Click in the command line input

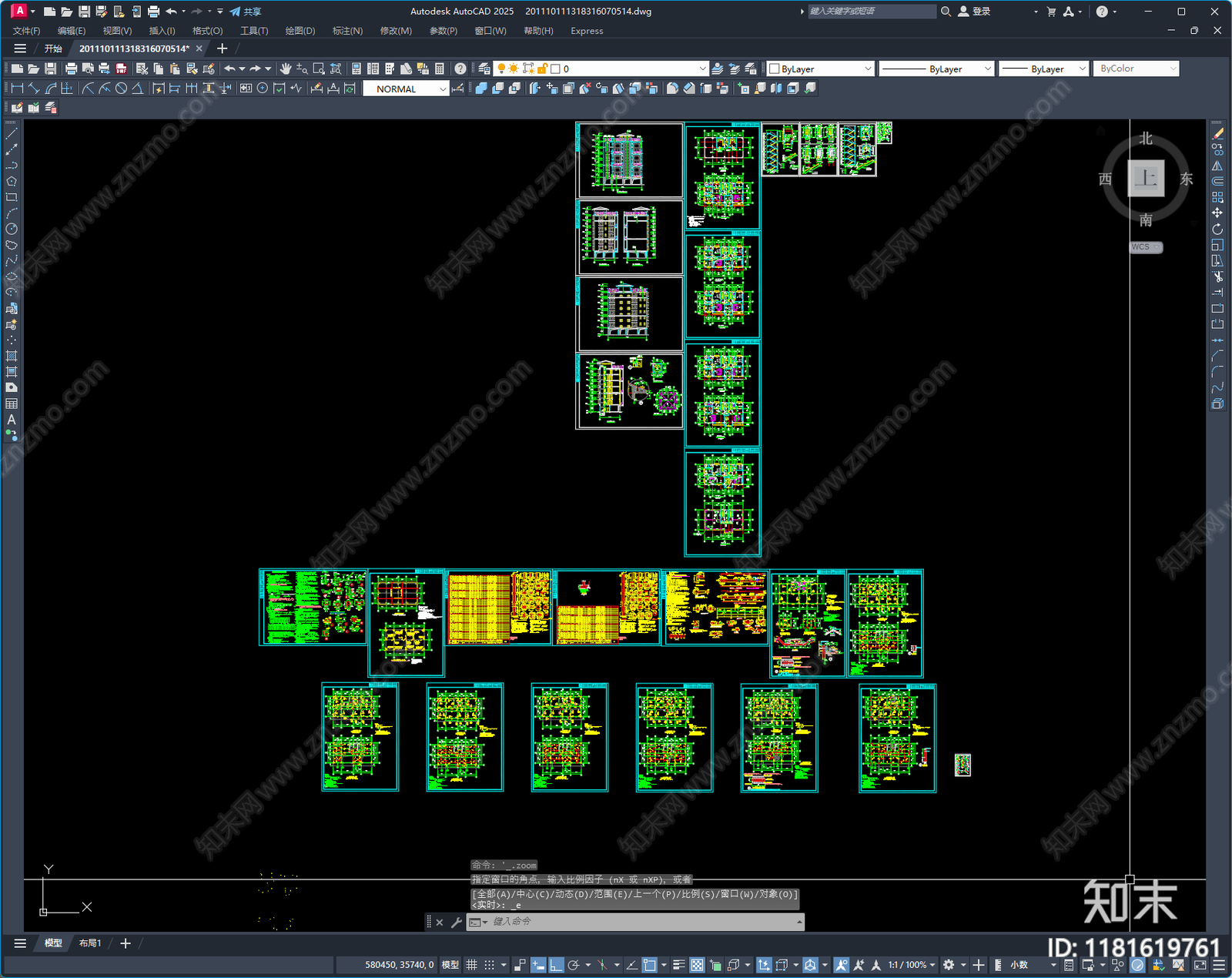644,922
